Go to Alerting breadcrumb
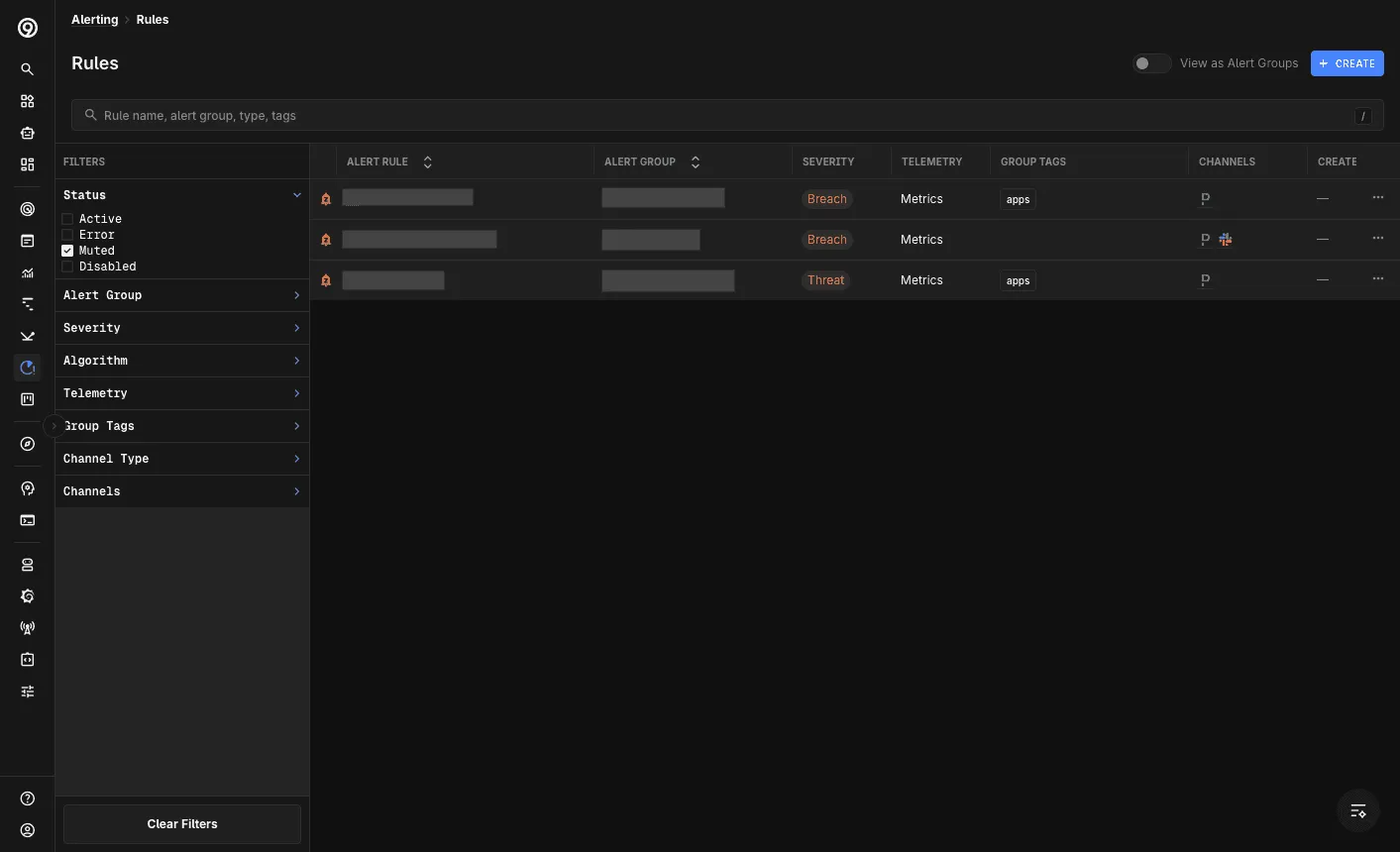 click(94, 20)
